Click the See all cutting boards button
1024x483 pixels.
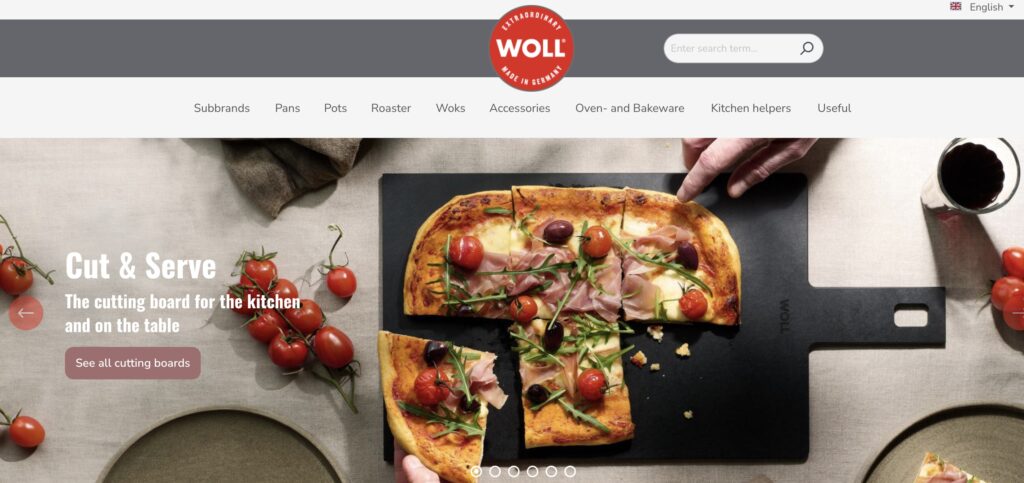133,363
